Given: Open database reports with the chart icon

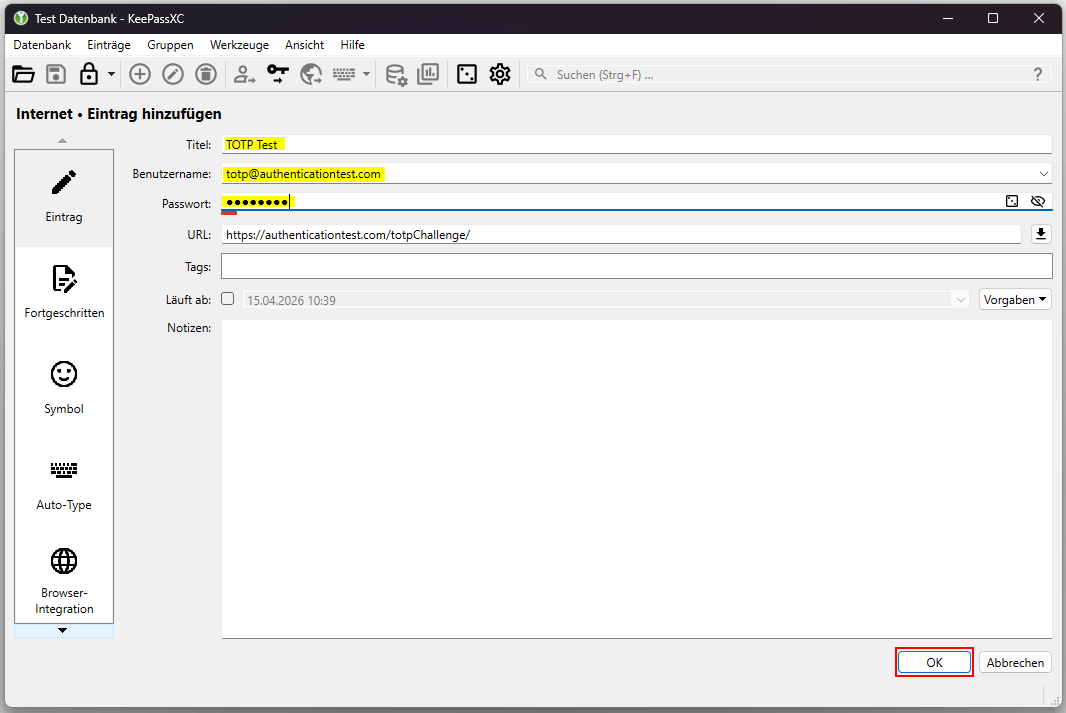Looking at the screenshot, I should (x=428, y=74).
